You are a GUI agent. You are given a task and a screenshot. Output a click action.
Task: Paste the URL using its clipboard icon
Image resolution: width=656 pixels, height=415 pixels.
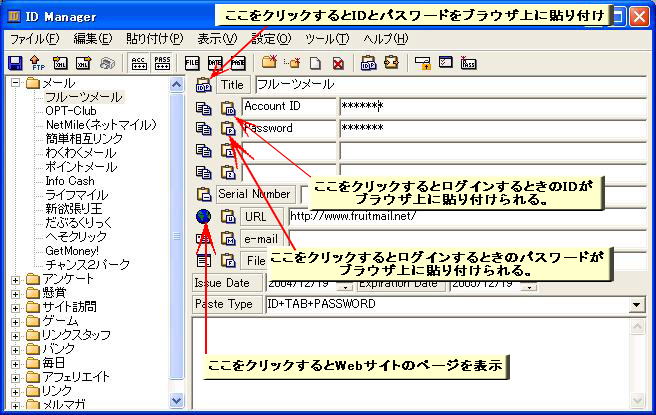(x=228, y=216)
